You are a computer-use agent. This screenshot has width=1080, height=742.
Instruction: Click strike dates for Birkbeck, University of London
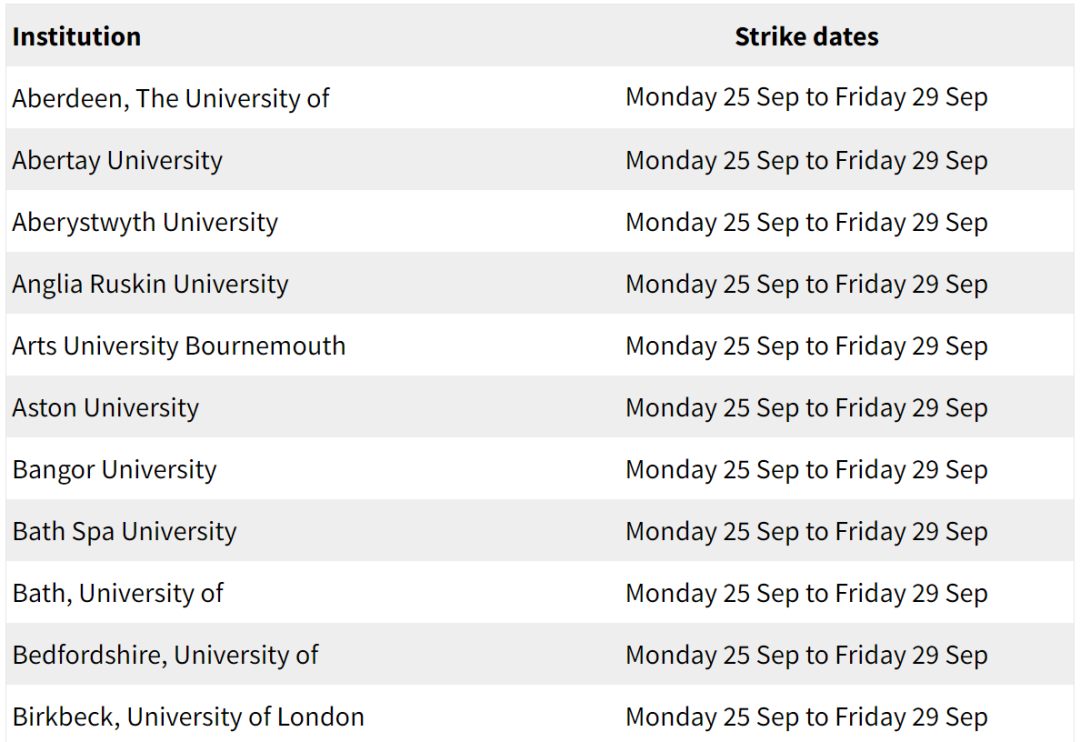807,717
